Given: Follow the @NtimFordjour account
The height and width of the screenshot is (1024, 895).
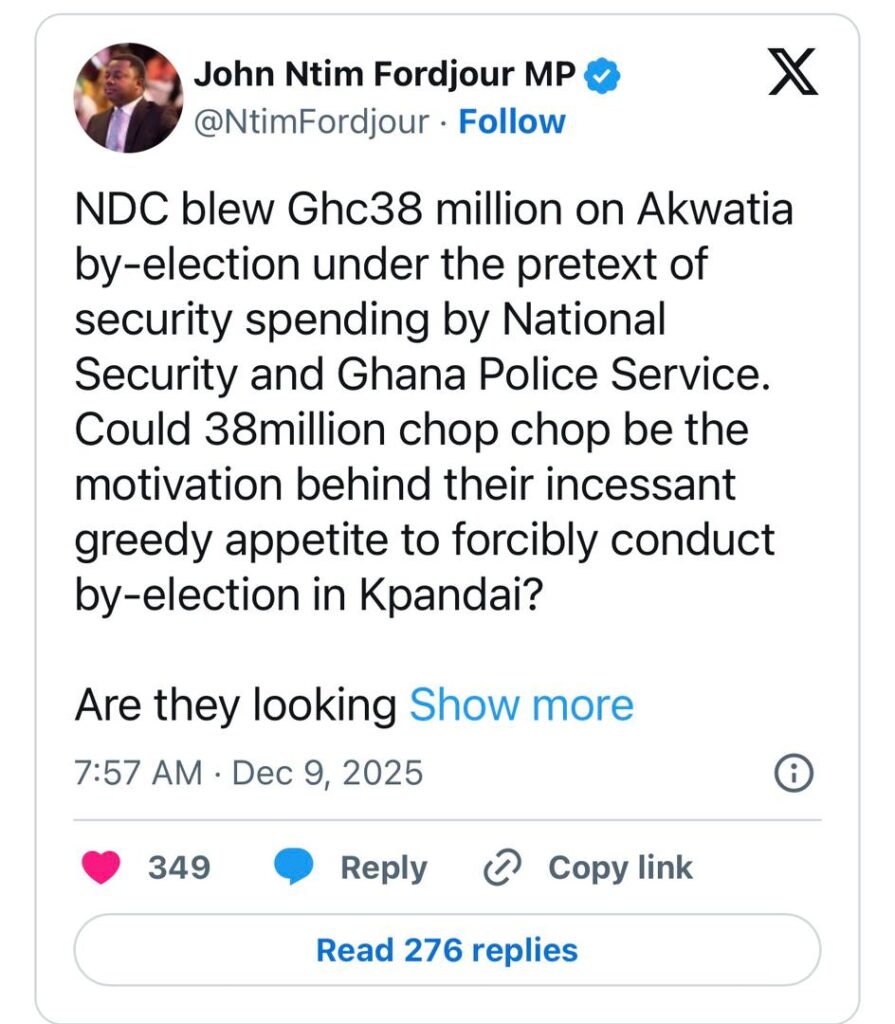Looking at the screenshot, I should tap(512, 122).
